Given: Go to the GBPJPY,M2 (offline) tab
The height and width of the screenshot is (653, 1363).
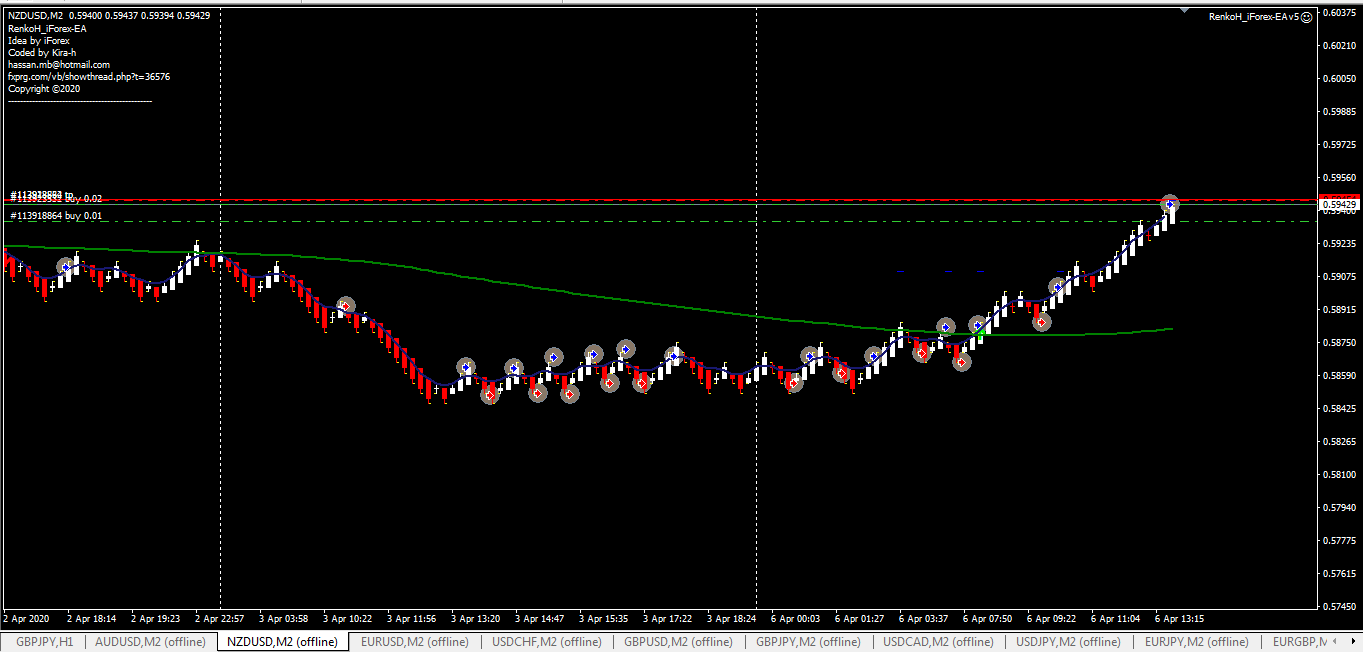Looking at the screenshot, I should click(808, 642).
